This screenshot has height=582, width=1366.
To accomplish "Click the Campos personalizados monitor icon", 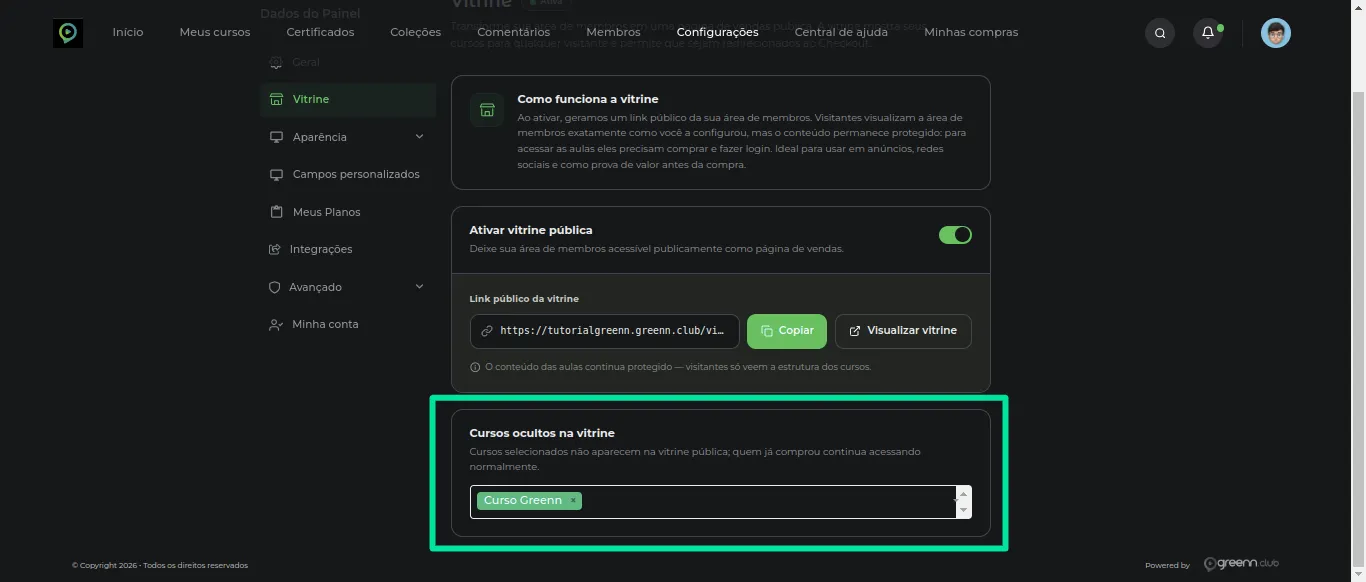I will (277, 175).
